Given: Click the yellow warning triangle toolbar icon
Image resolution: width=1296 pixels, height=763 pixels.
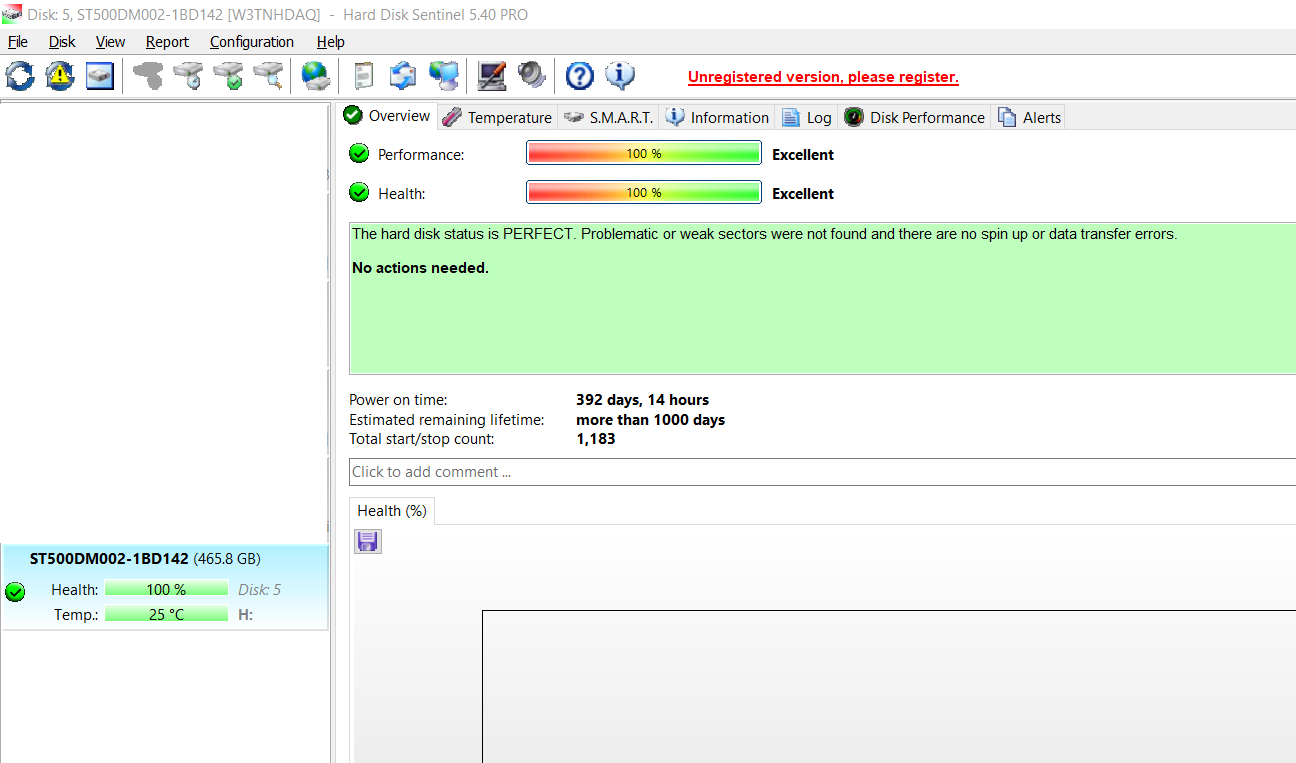Looking at the screenshot, I should tap(59, 75).
